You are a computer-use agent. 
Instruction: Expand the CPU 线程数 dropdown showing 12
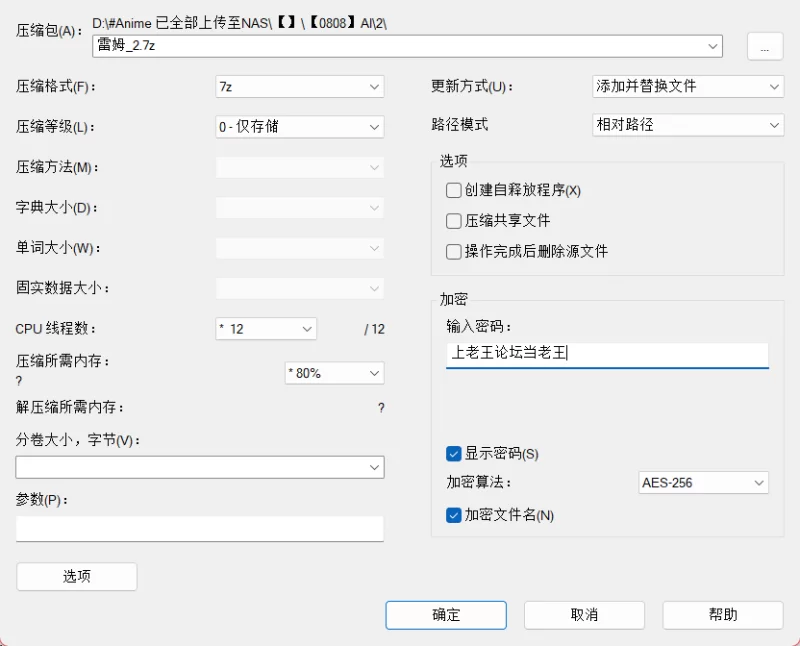coord(266,329)
